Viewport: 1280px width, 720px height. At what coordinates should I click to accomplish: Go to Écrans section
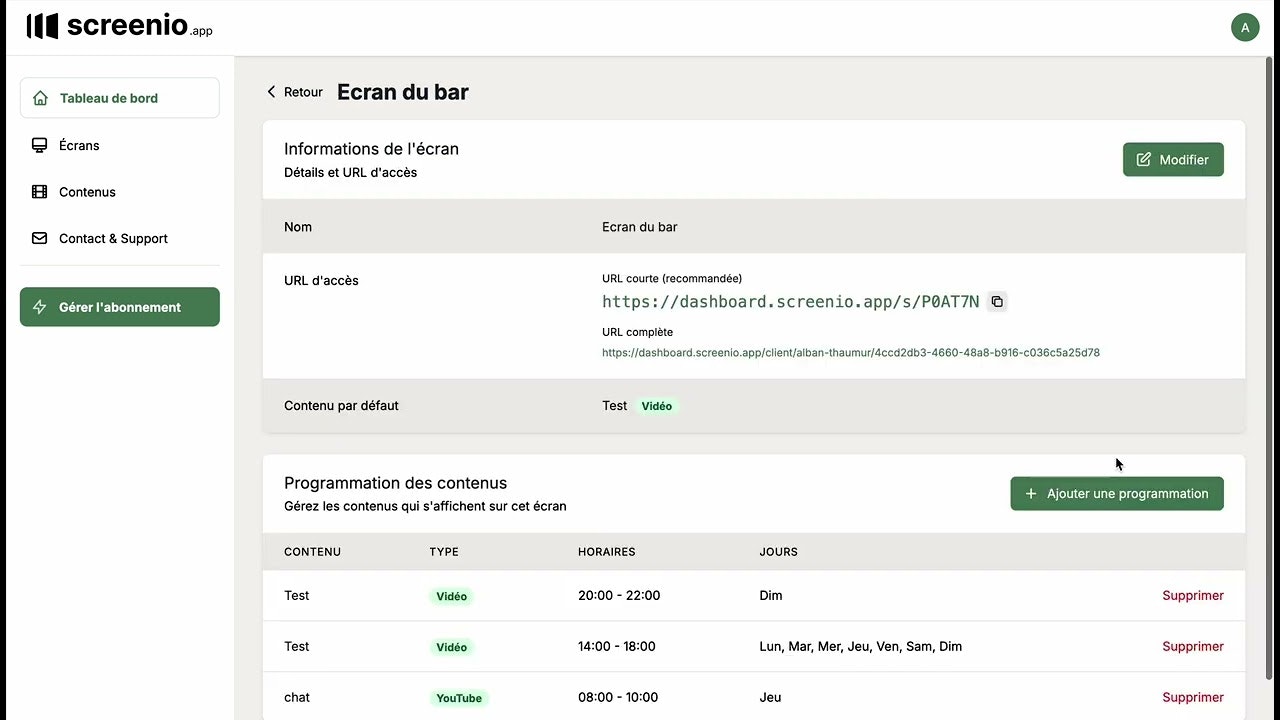119,145
